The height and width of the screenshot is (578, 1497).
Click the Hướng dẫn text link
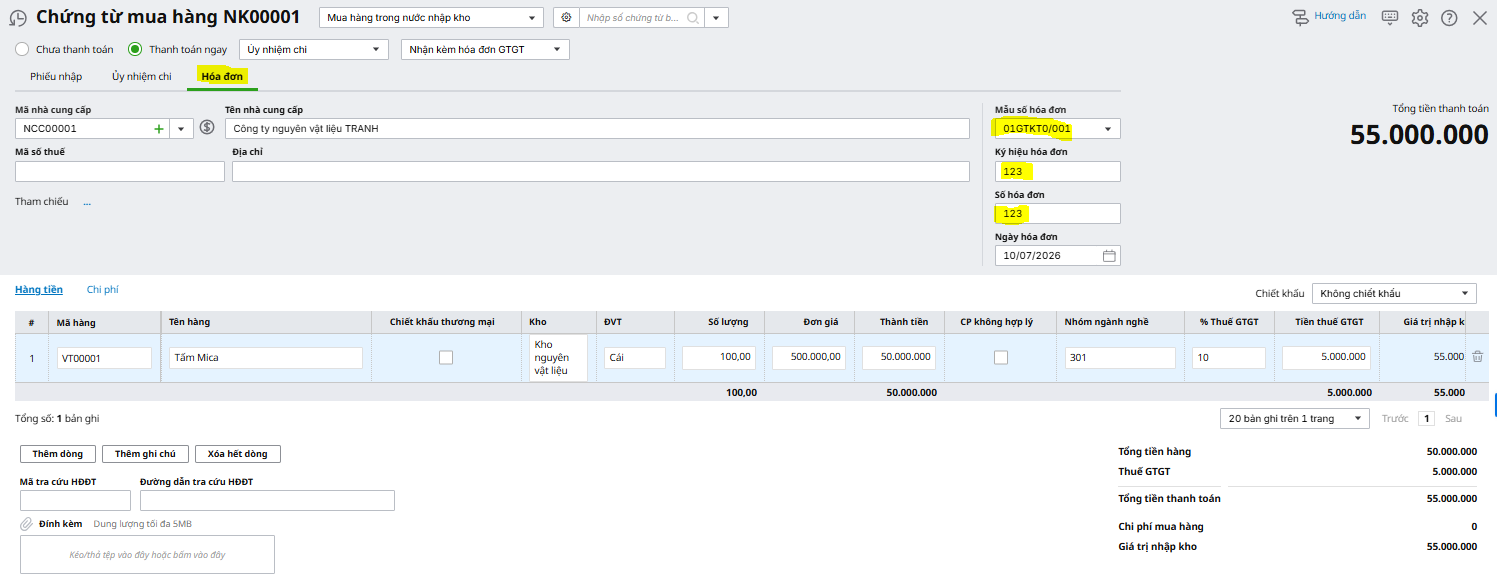(x=1340, y=16)
